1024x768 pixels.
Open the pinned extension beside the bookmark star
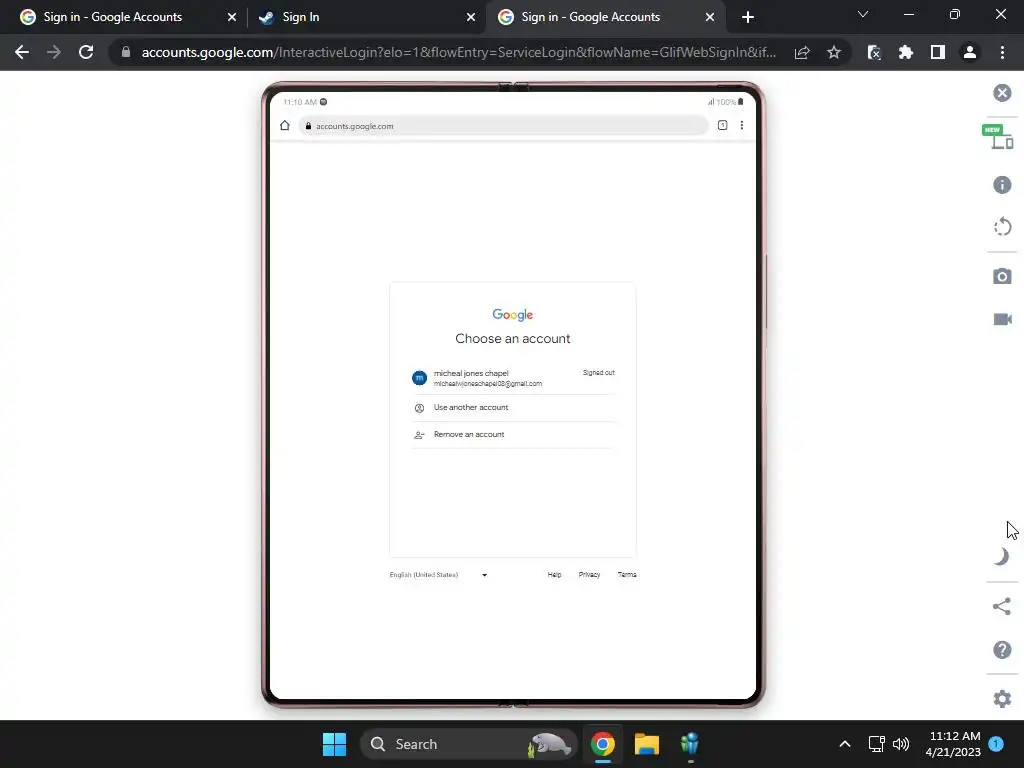click(874, 52)
